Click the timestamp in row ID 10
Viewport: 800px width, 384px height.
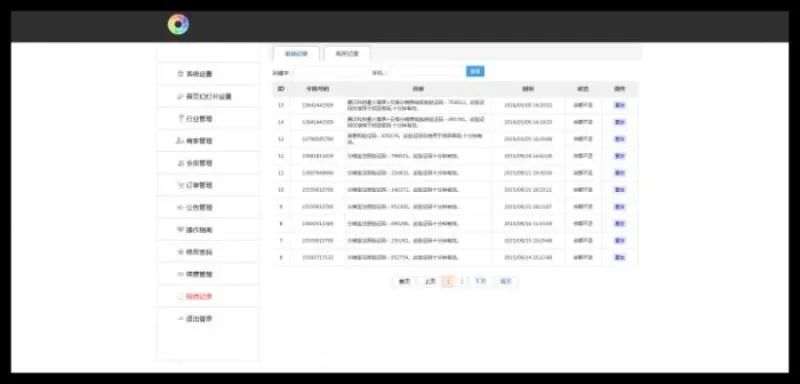tap(528, 190)
